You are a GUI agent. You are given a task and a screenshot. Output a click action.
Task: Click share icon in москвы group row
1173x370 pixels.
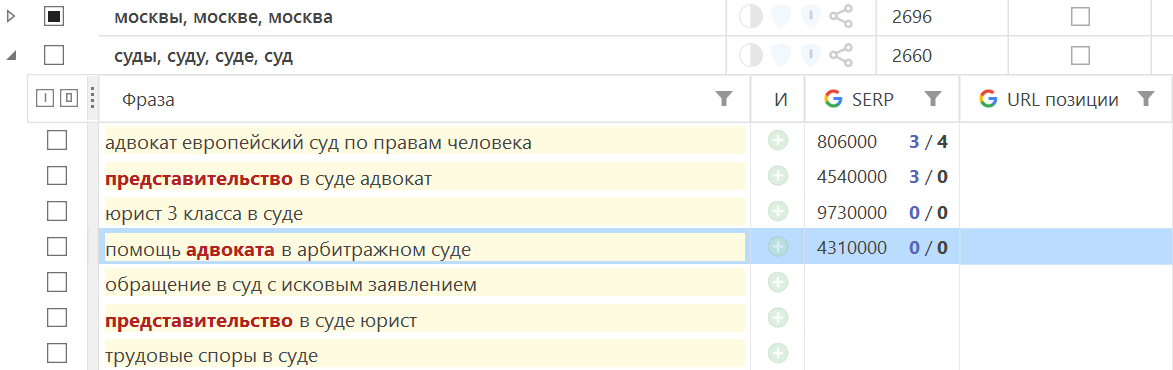pos(842,16)
